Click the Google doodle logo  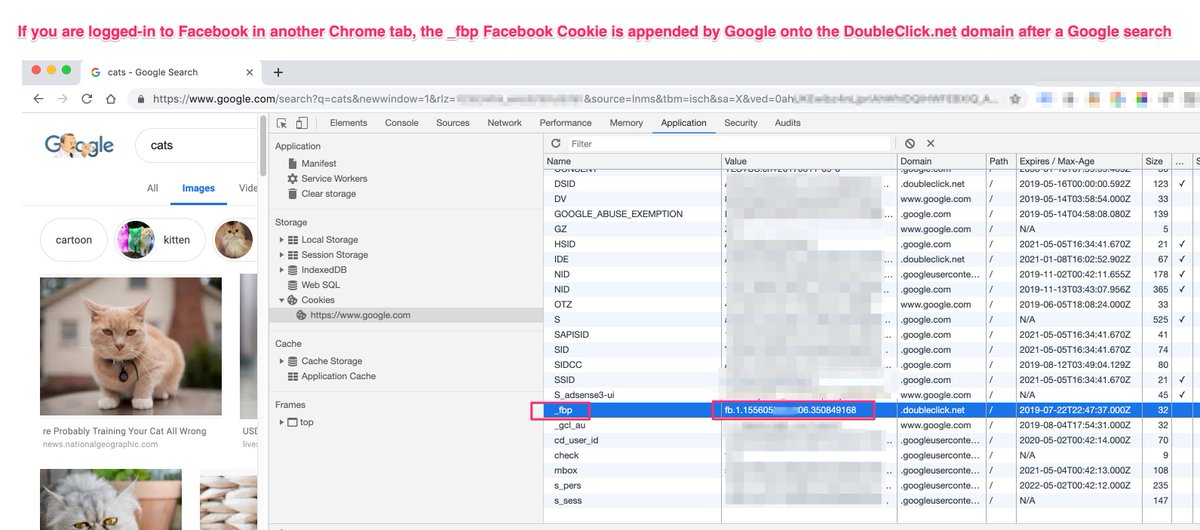[x=80, y=145]
